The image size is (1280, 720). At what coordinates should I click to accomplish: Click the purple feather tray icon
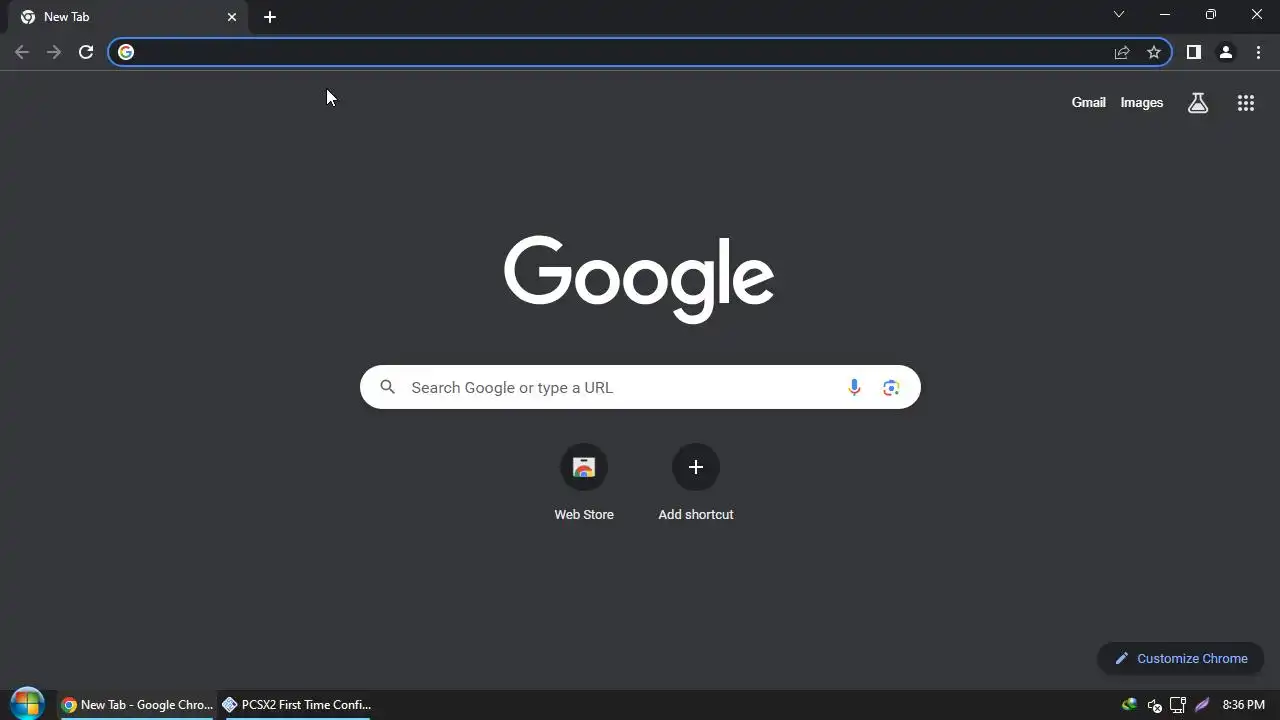(1202, 705)
